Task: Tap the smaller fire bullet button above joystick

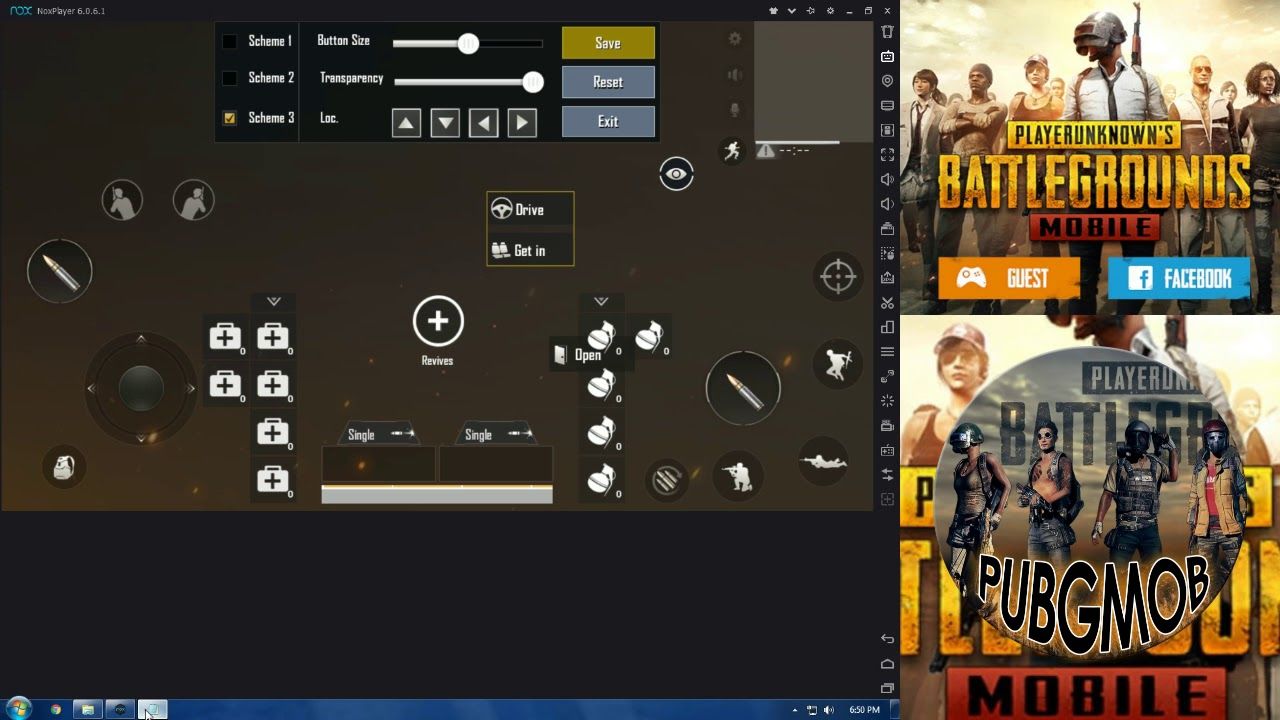Action: coord(60,271)
